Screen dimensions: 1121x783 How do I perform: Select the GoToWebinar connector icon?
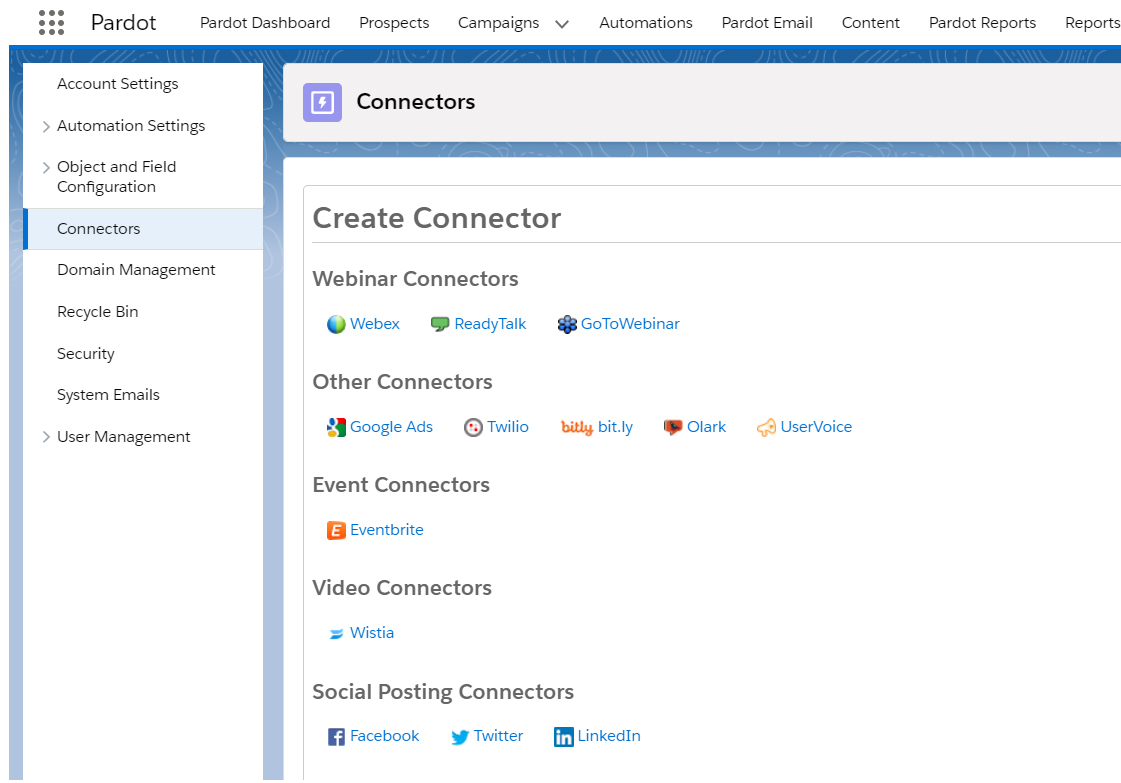point(567,323)
